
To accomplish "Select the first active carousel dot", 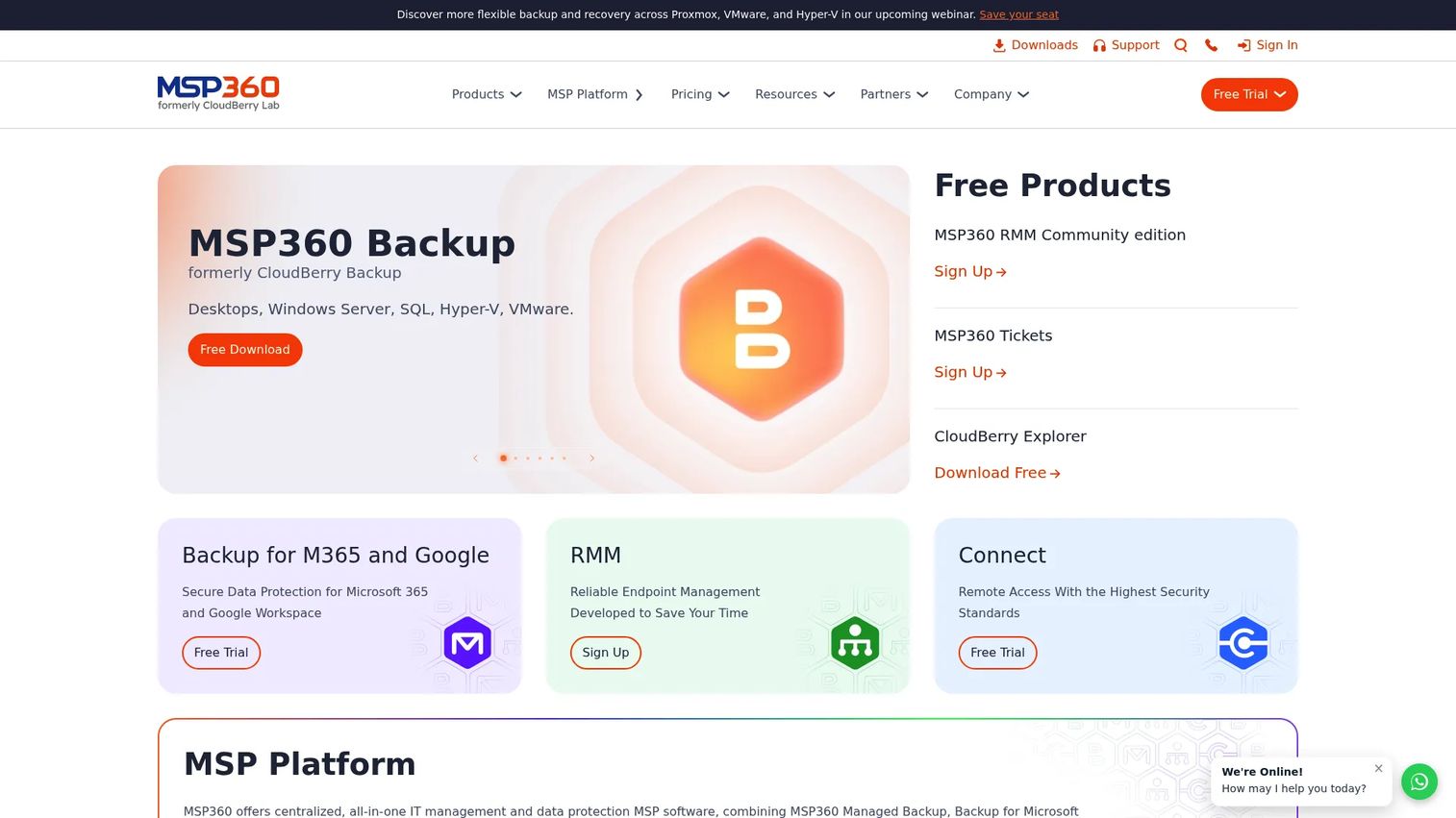I will [503, 459].
